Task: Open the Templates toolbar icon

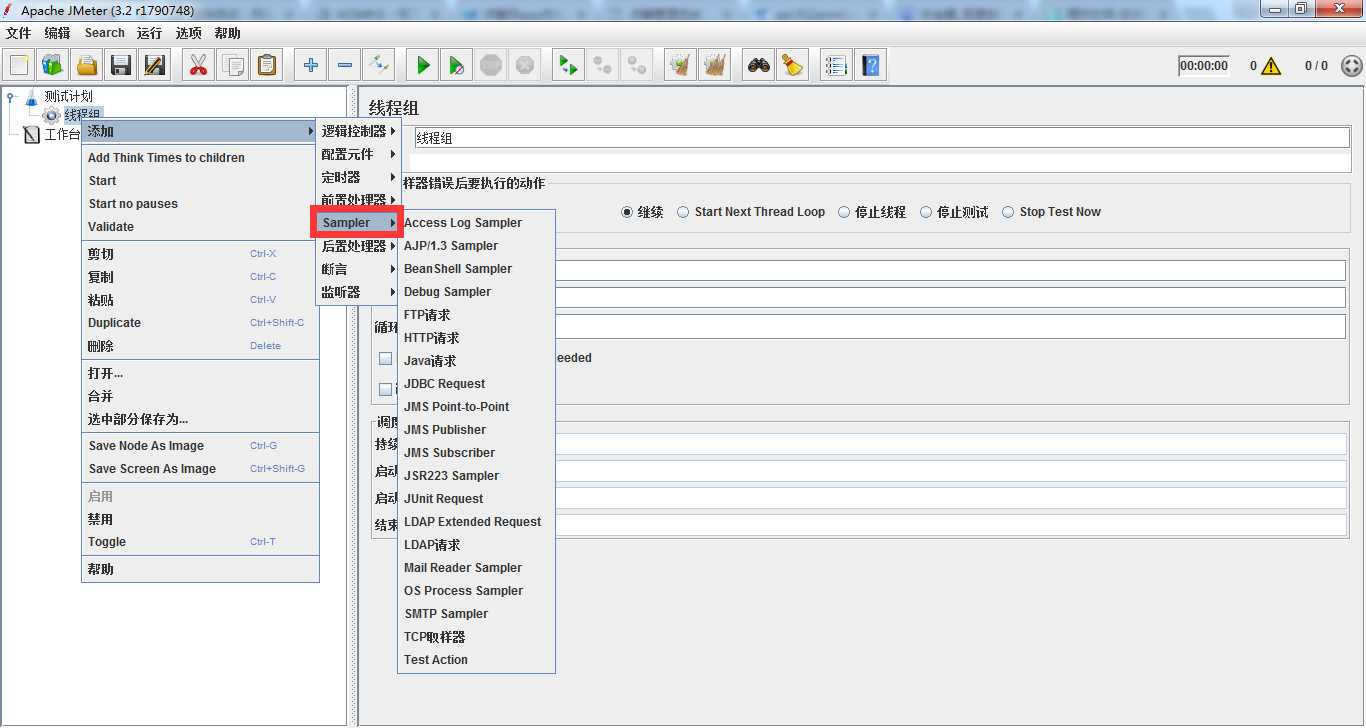Action: click(53, 66)
